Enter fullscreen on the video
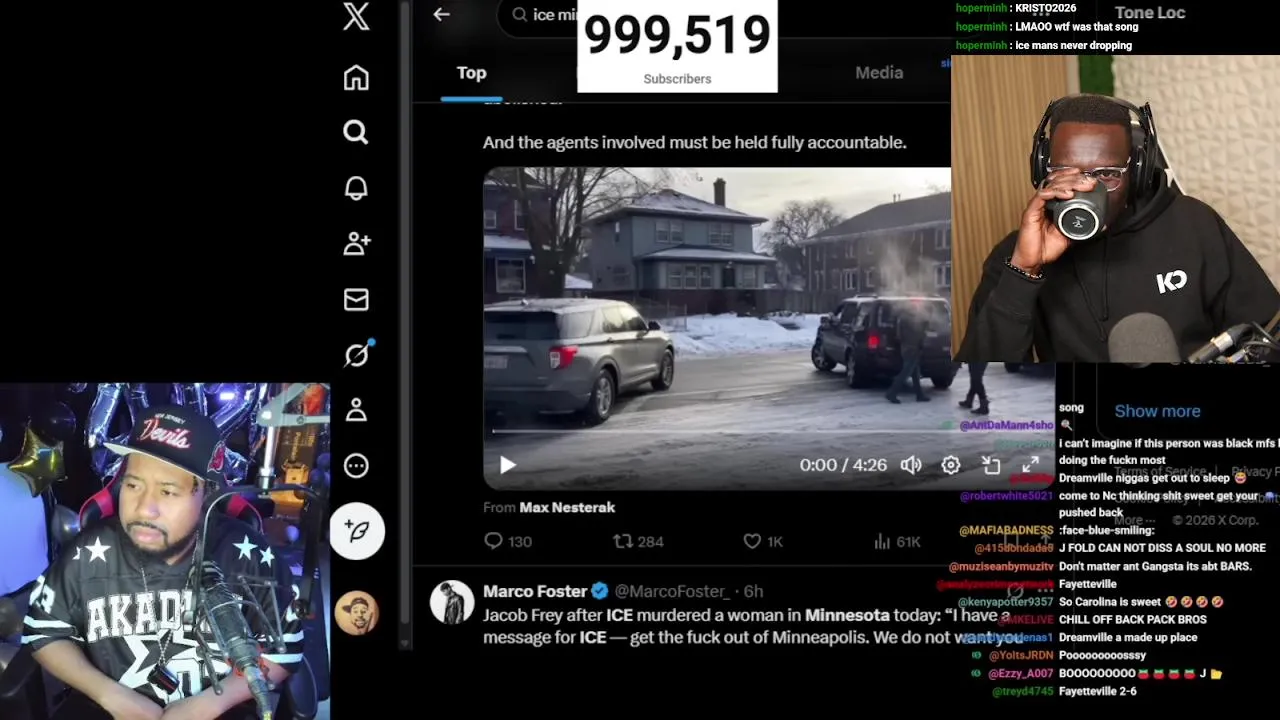Image resolution: width=1280 pixels, height=720 pixels. 1030,465
